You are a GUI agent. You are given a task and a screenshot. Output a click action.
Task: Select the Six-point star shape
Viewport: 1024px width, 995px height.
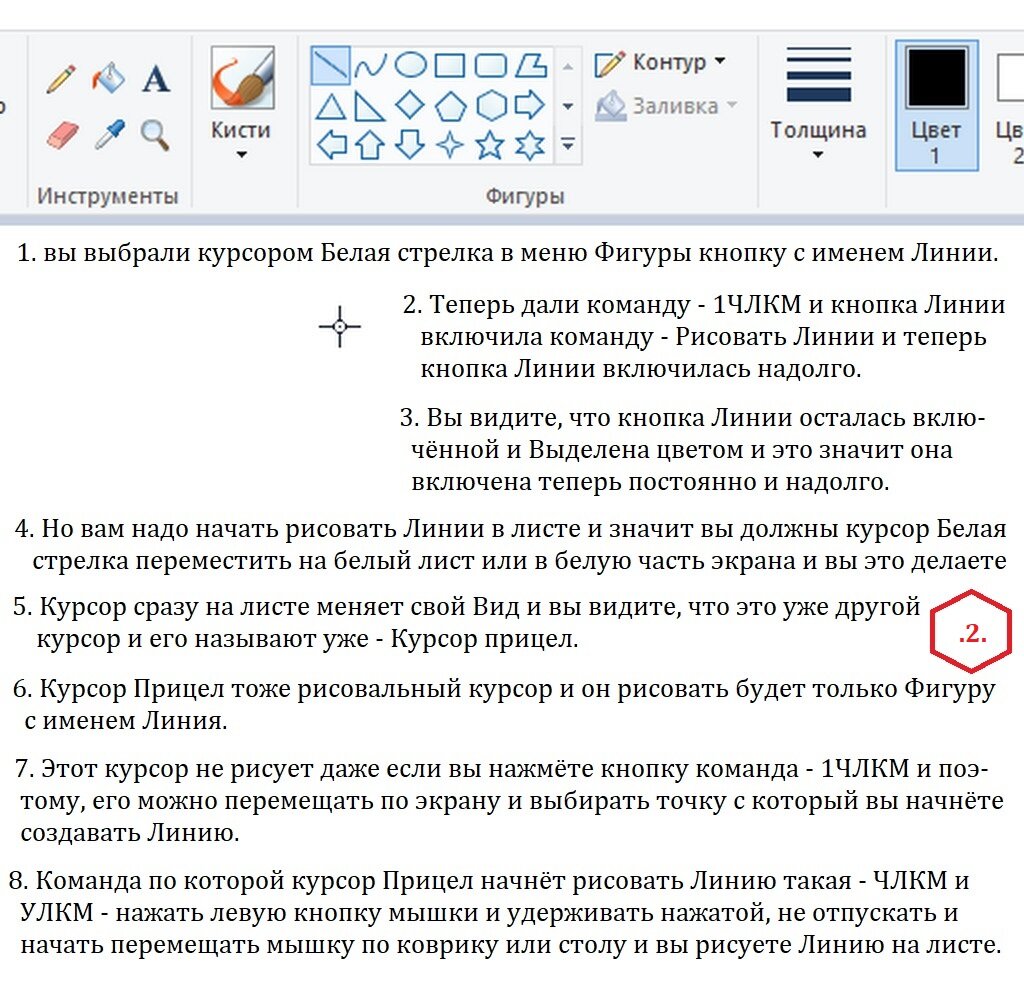(x=530, y=145)
